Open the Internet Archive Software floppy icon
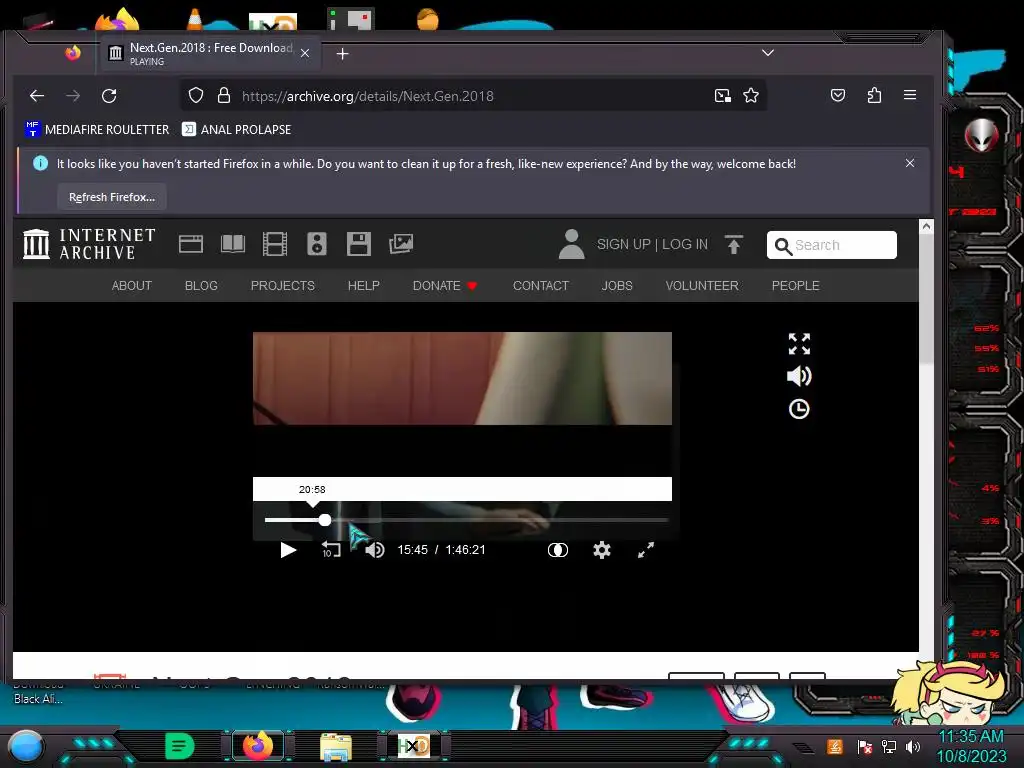Screen dimensions: 1024x768 pos(359,244)
